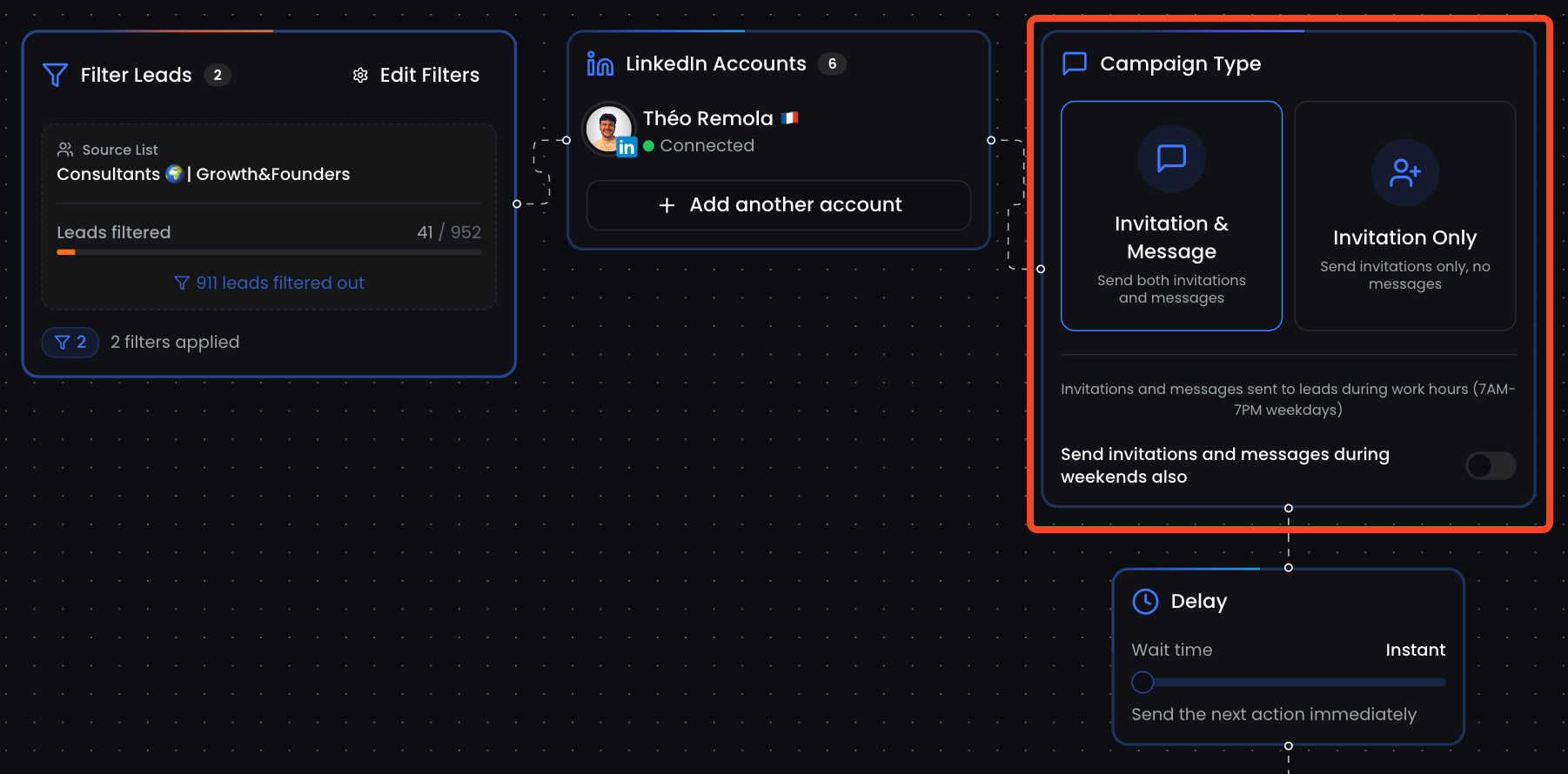
Task: Click the Consultants | Growth&Founders source list
Action: pyautogui.click(x=204, y=174)
